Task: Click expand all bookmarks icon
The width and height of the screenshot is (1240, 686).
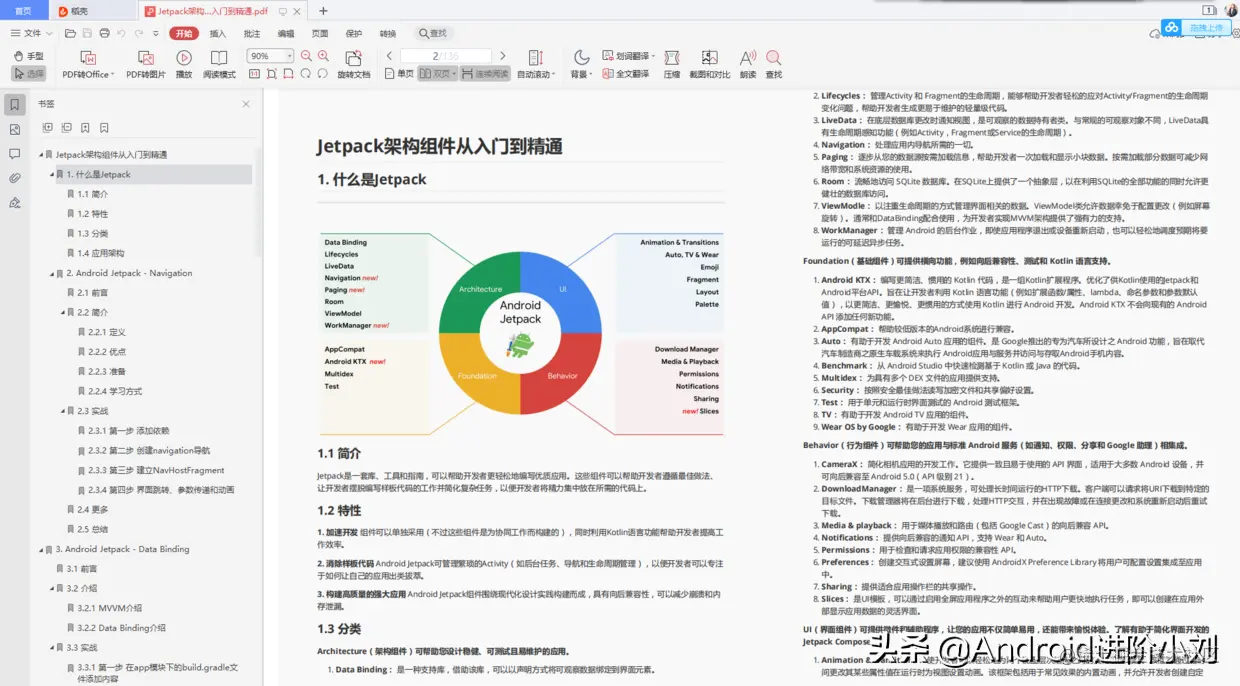Action: 47,128
